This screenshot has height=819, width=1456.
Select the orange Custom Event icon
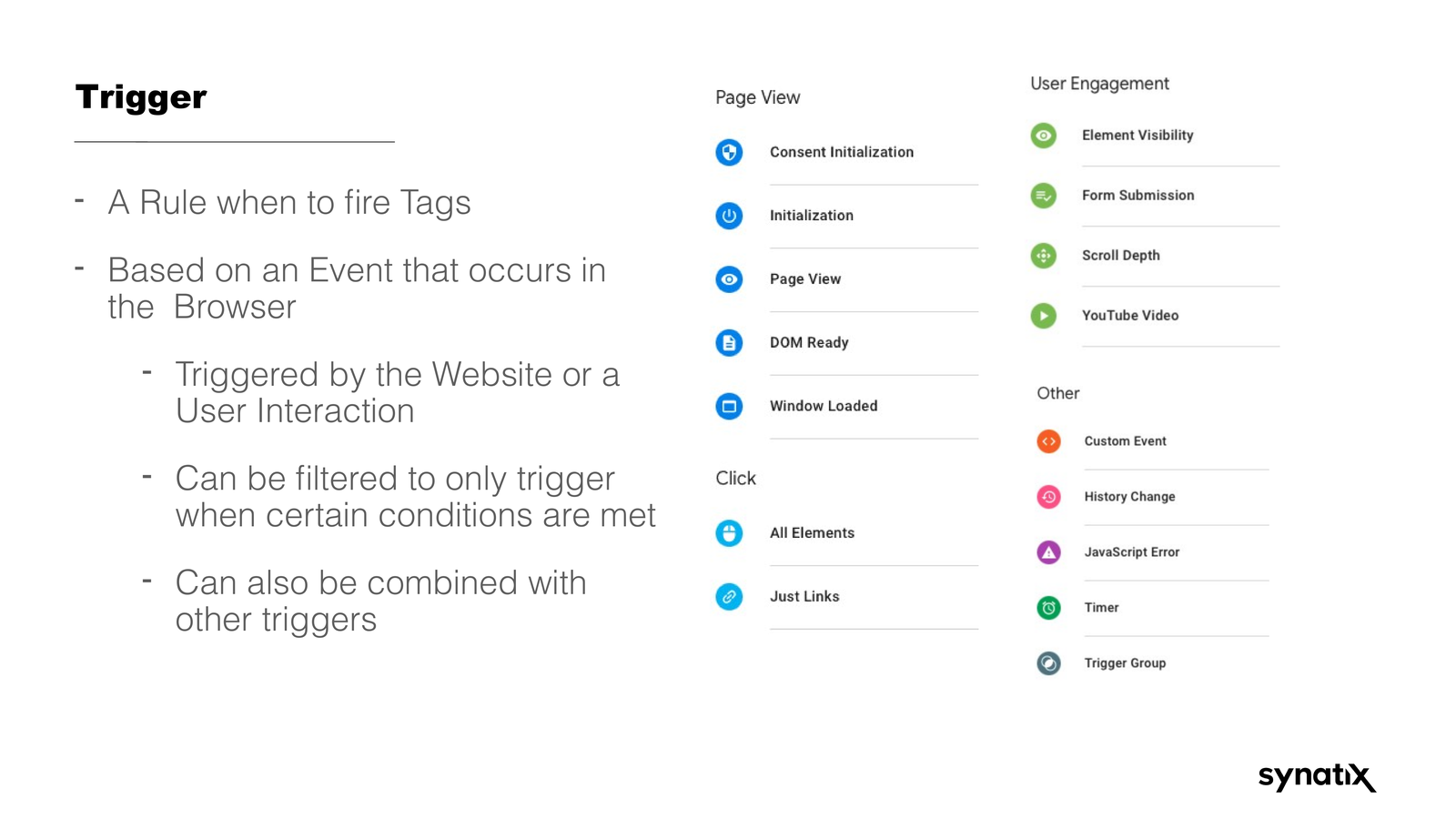click(1049, 441)
